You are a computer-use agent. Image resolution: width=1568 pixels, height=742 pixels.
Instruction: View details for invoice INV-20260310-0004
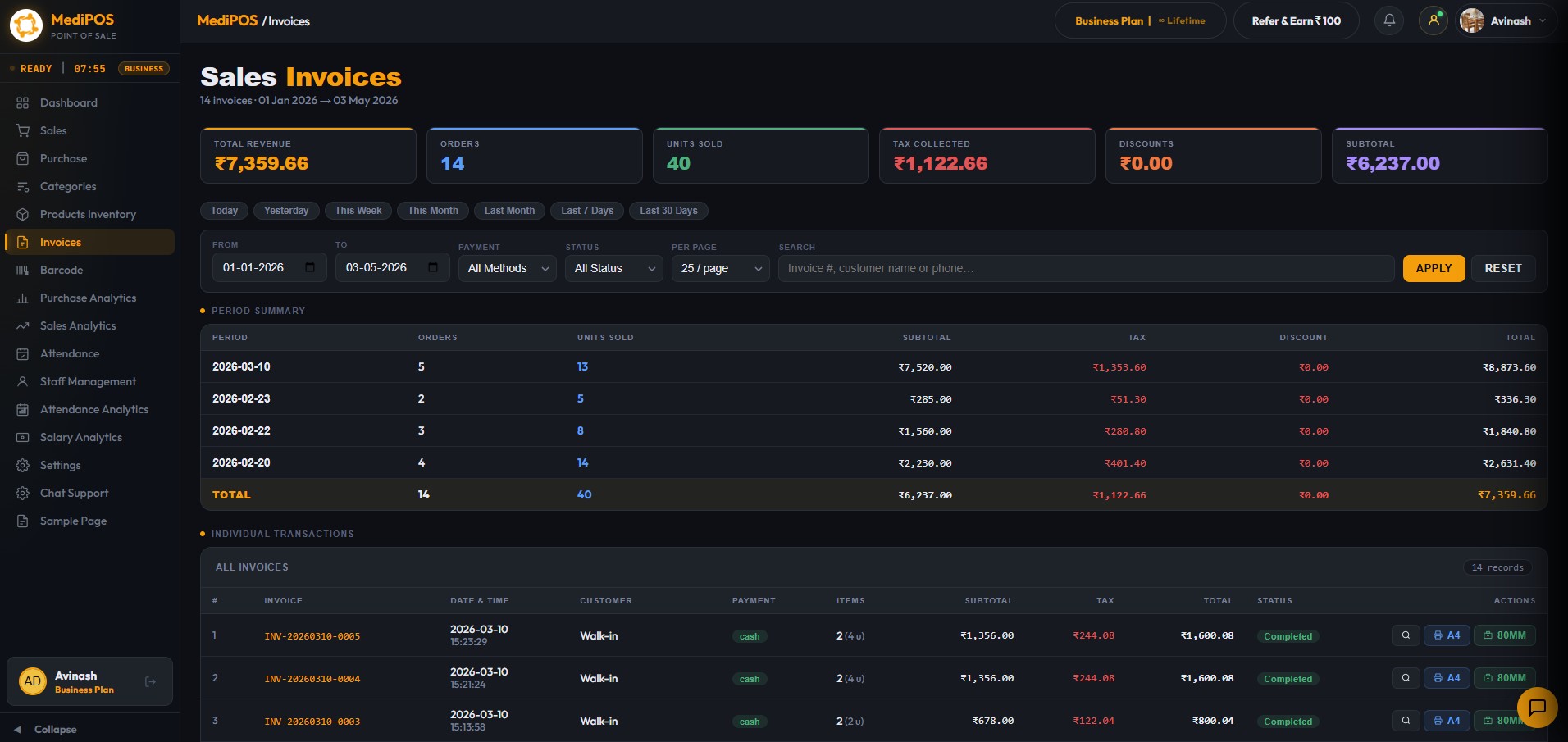(x=1406, y=678)
